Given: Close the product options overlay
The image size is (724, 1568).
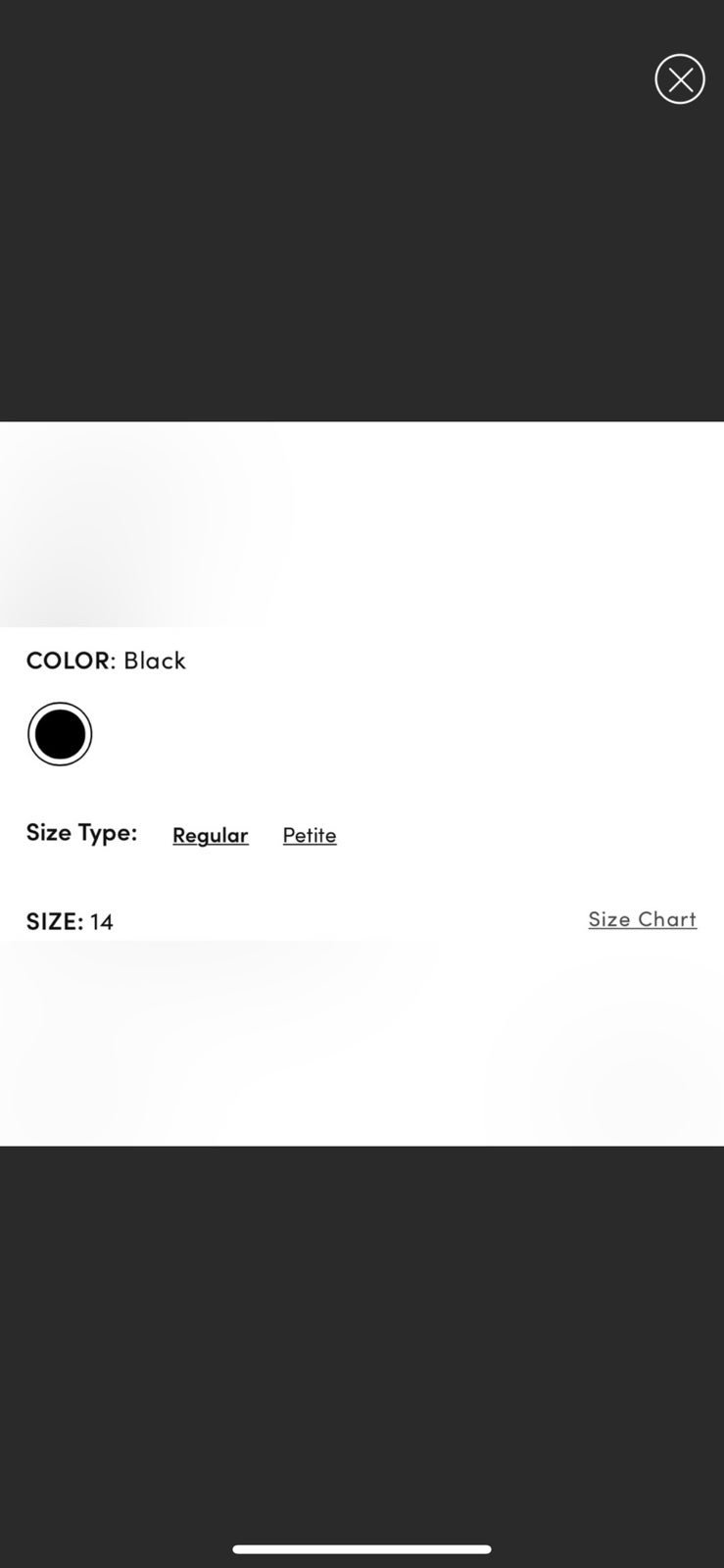Looking at the screenshot, I should pos(680,79).
